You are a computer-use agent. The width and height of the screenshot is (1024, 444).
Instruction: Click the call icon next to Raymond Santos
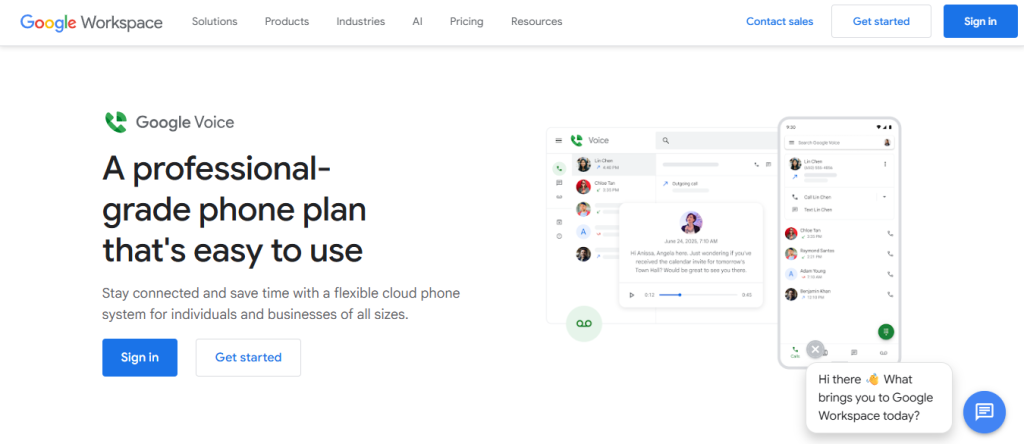(890, 253)
